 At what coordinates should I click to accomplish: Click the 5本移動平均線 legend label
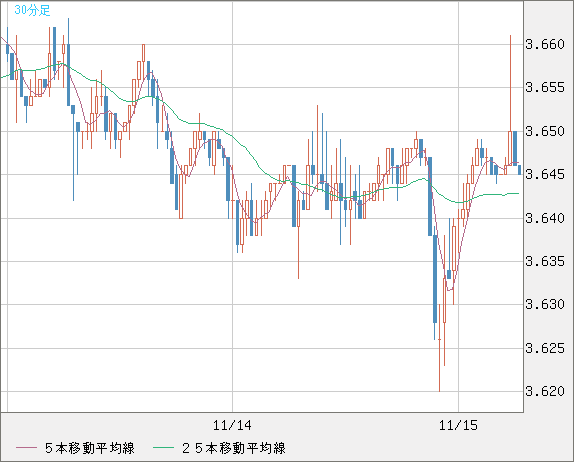(90, 448)
